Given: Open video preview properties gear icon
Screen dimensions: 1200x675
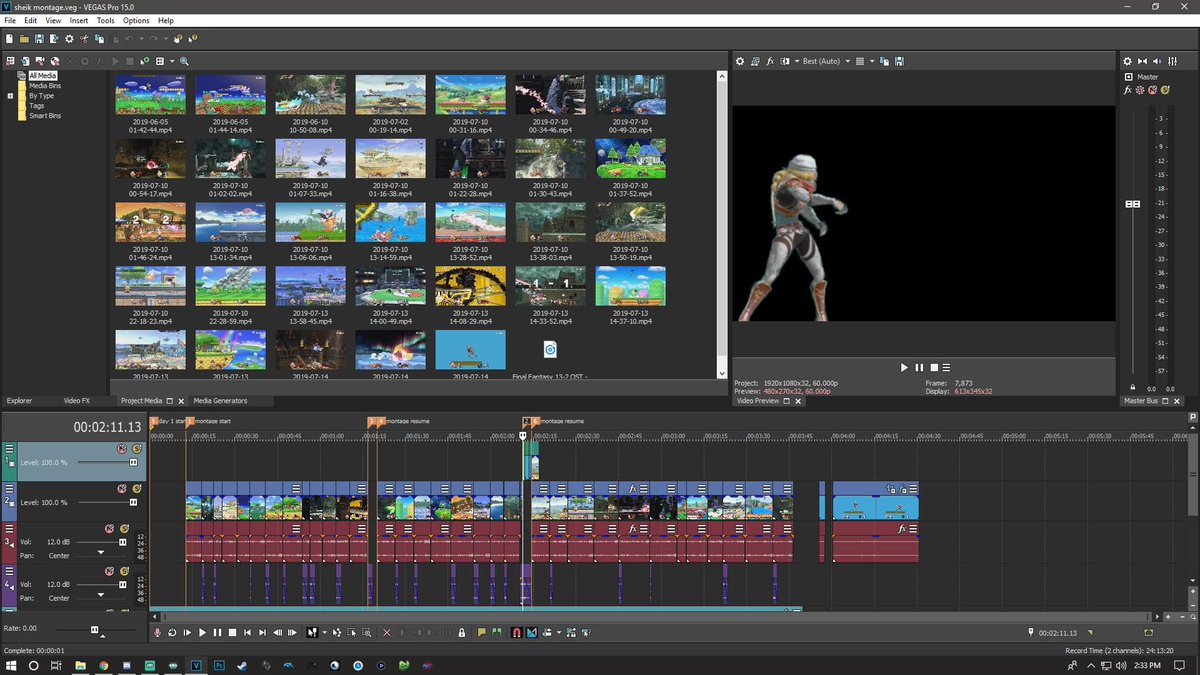Looking at the screenshot, I should click(x=740, y=61).
